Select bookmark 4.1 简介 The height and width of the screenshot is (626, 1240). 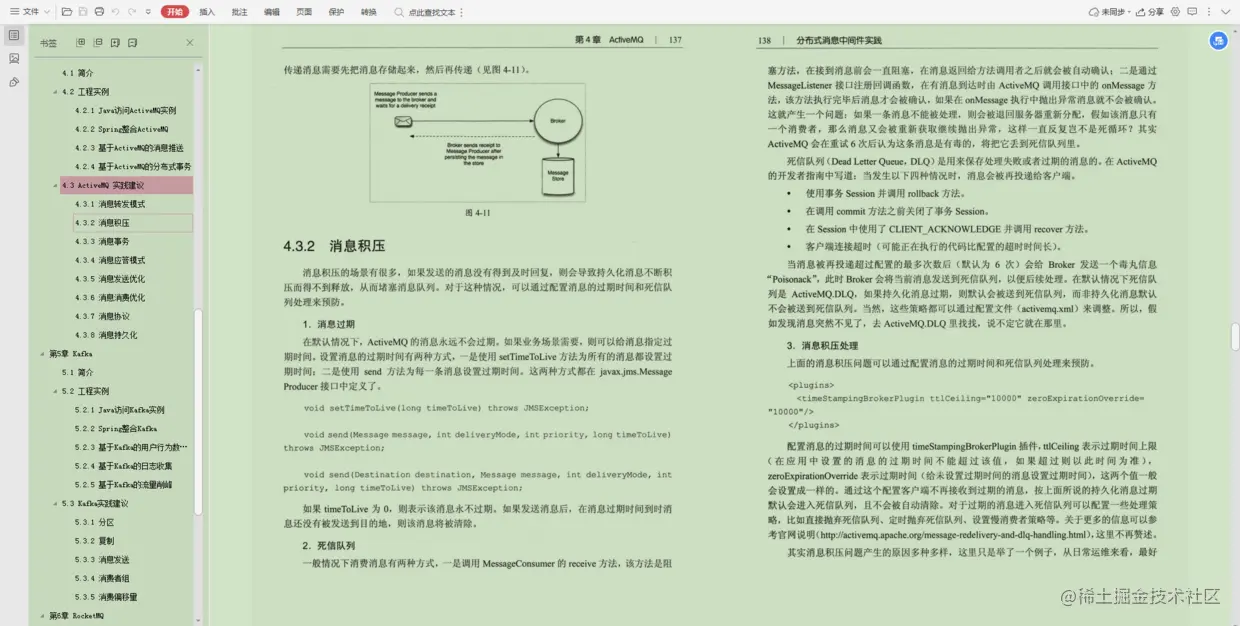[x=77, y=73]
